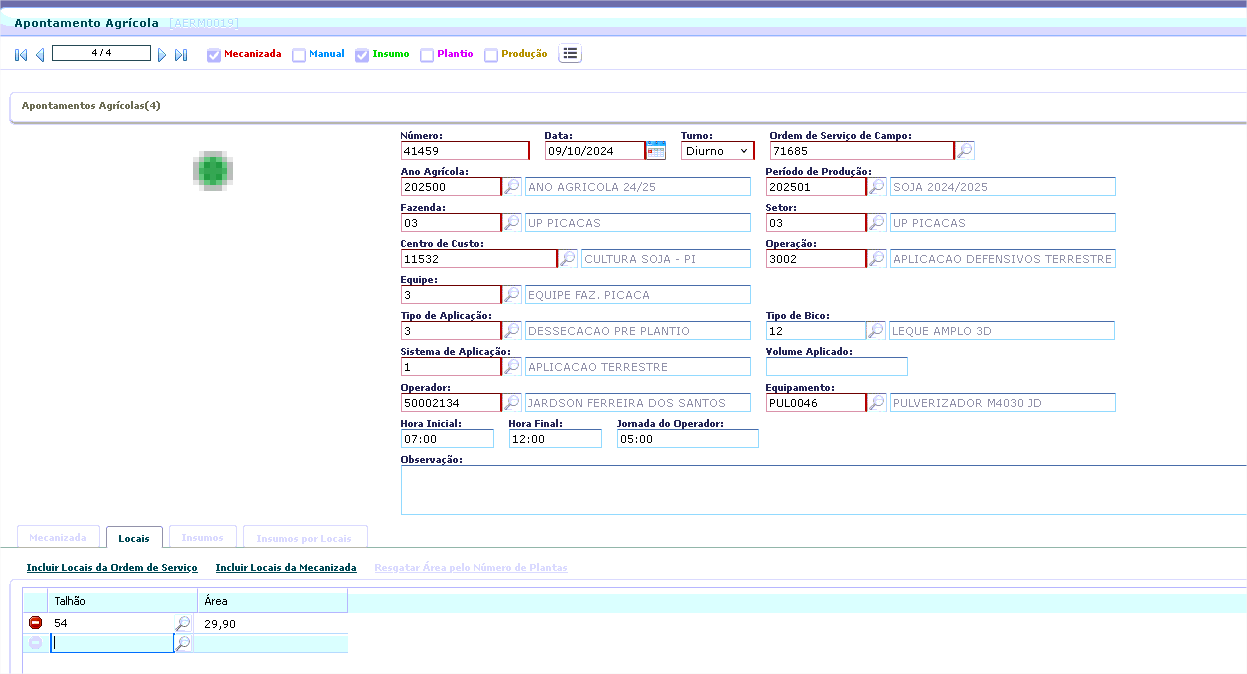
Task: Click the Observação text area
Action: coord(824,490)
